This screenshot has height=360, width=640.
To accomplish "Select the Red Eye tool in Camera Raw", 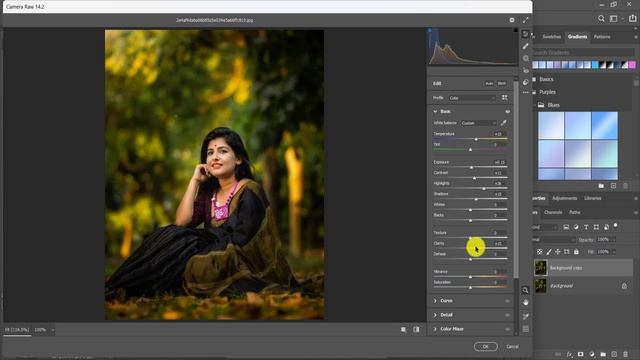I will (x=525, y=70).
